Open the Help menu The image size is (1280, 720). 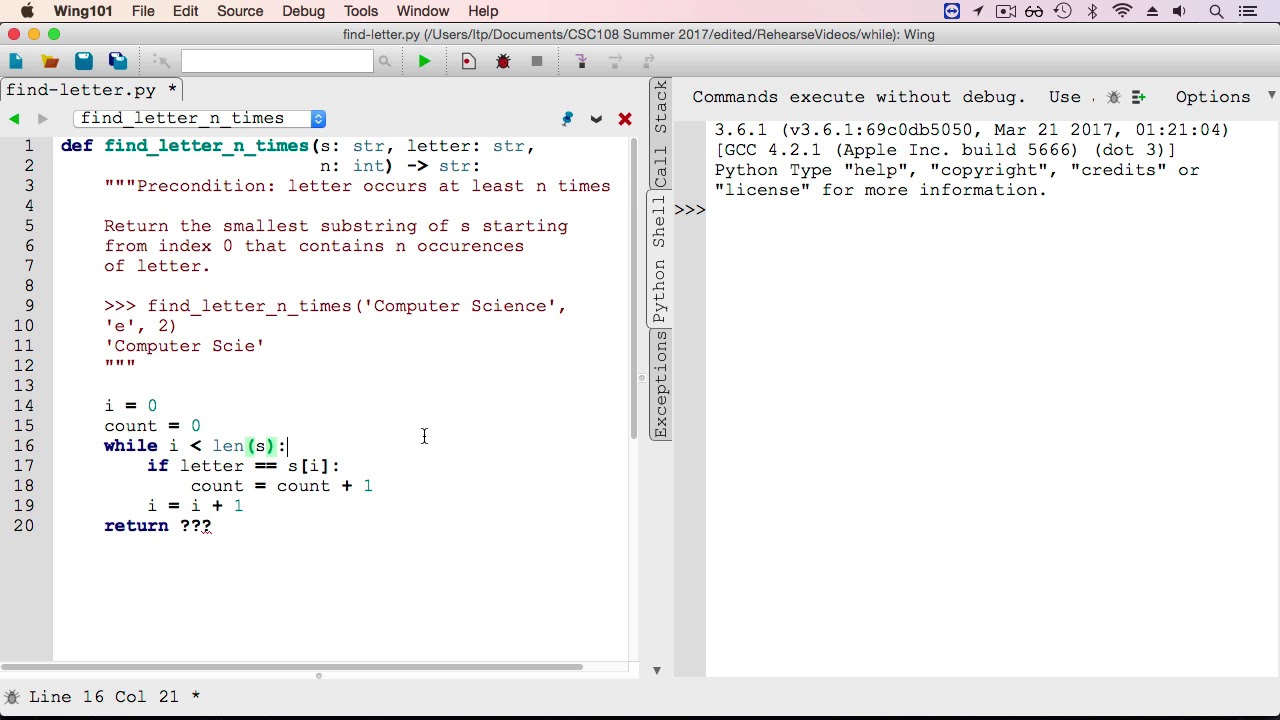[483, 11]
